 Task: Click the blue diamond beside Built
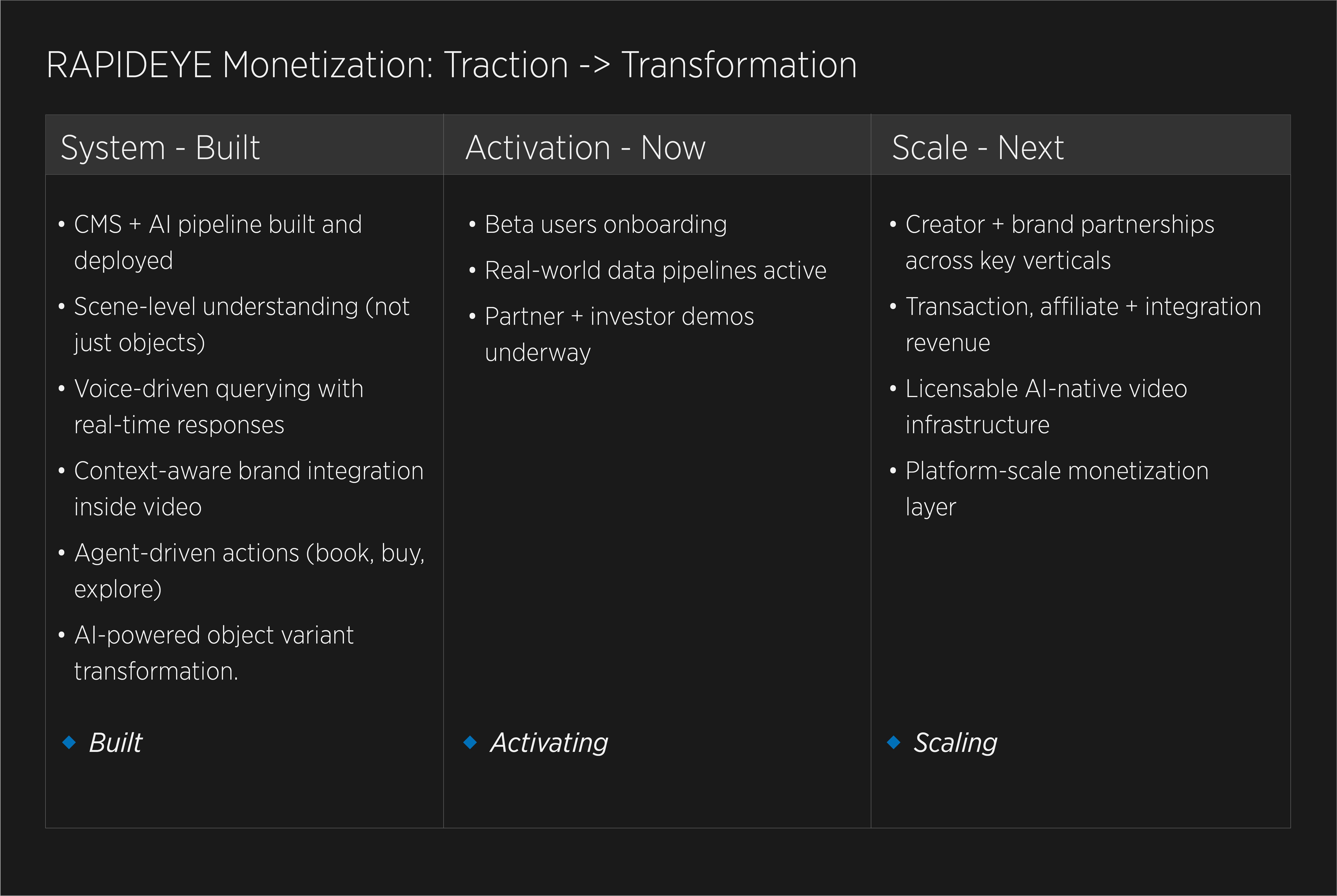[x=69, y=742]
